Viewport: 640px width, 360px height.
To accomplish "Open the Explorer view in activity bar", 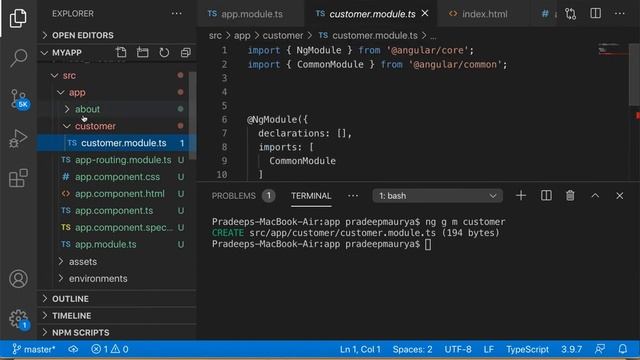I will click(x=18, y=18).
